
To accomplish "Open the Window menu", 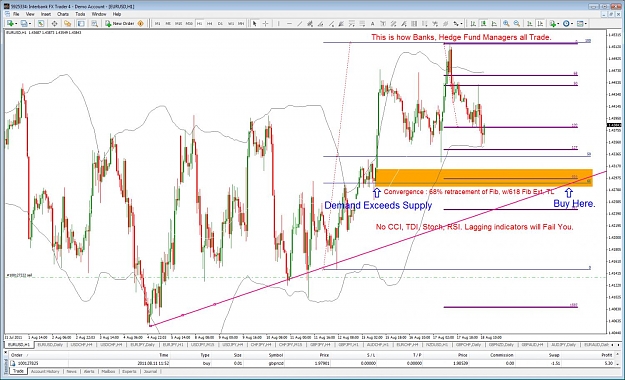I will tap(99, 14).
